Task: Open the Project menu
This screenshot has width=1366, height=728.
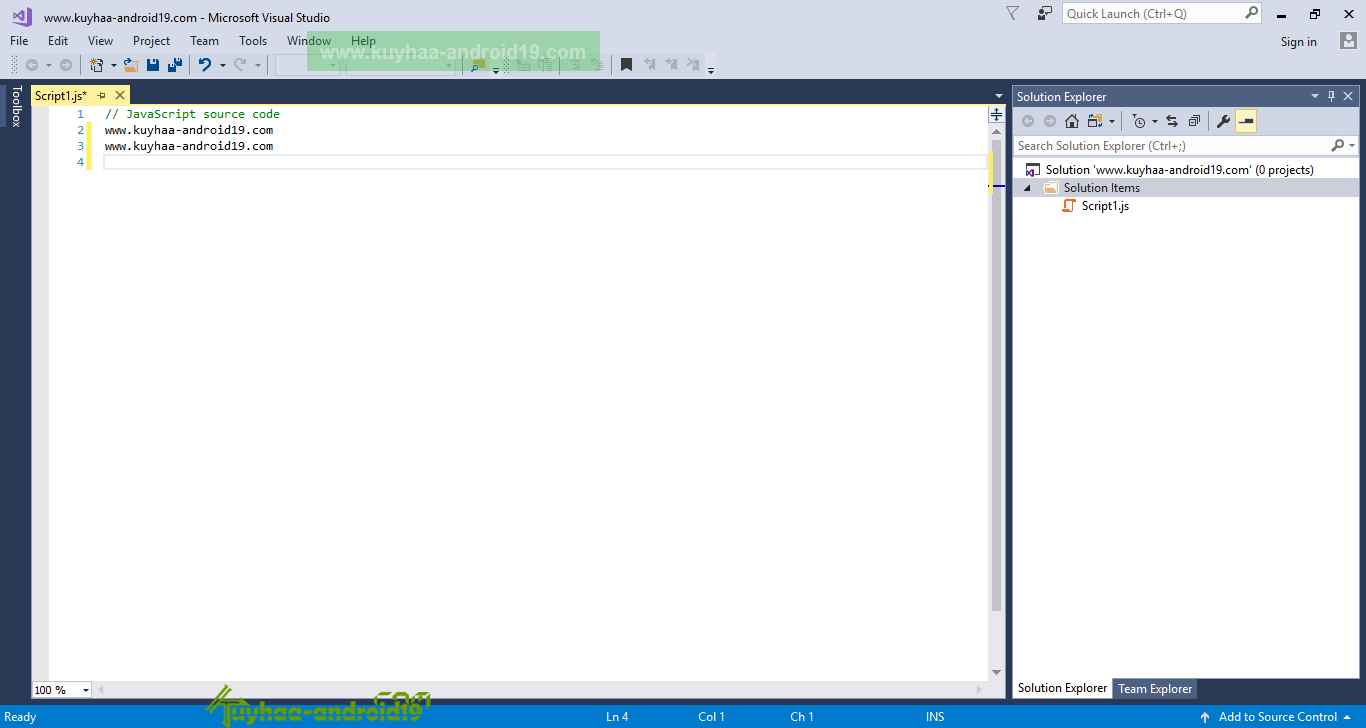Action: click(151, 41)
